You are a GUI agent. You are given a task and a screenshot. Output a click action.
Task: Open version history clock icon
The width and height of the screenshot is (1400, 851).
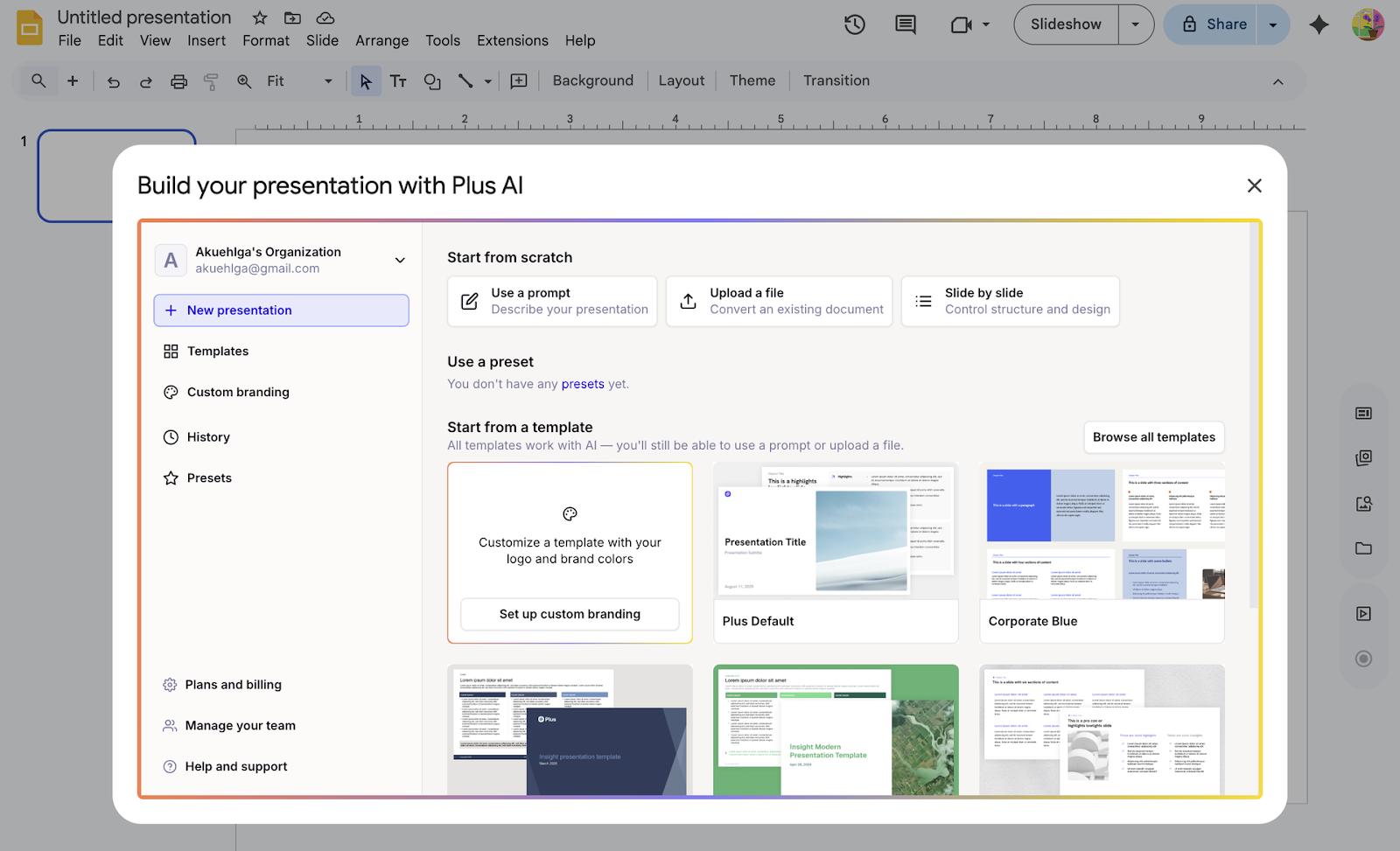point(854,24)
